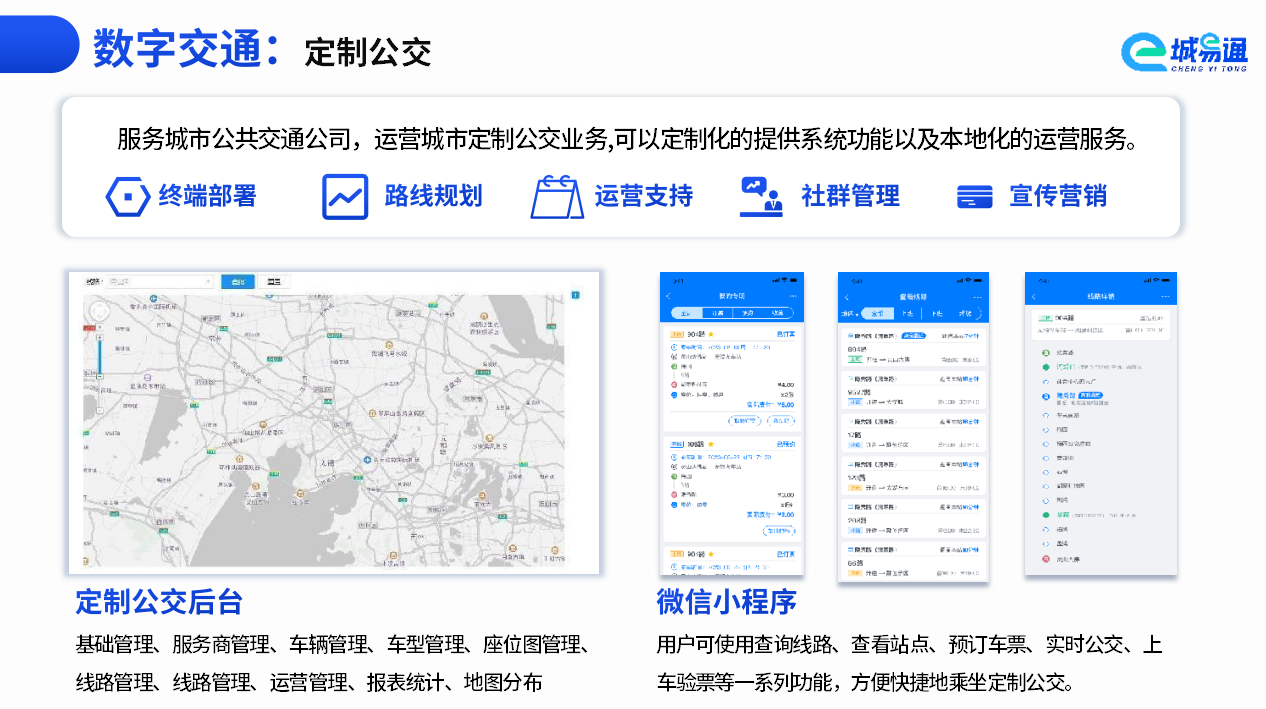1266x709 pixels.
Task: Click the 路线规划 chart icon
Action: pos(345,196)
